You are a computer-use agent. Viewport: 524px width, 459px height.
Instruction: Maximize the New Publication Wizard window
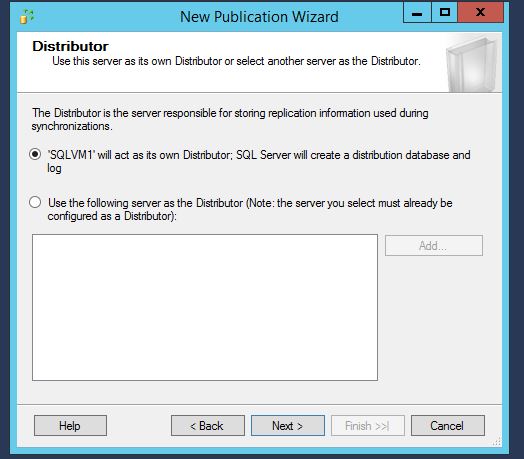tap(444, 13)
